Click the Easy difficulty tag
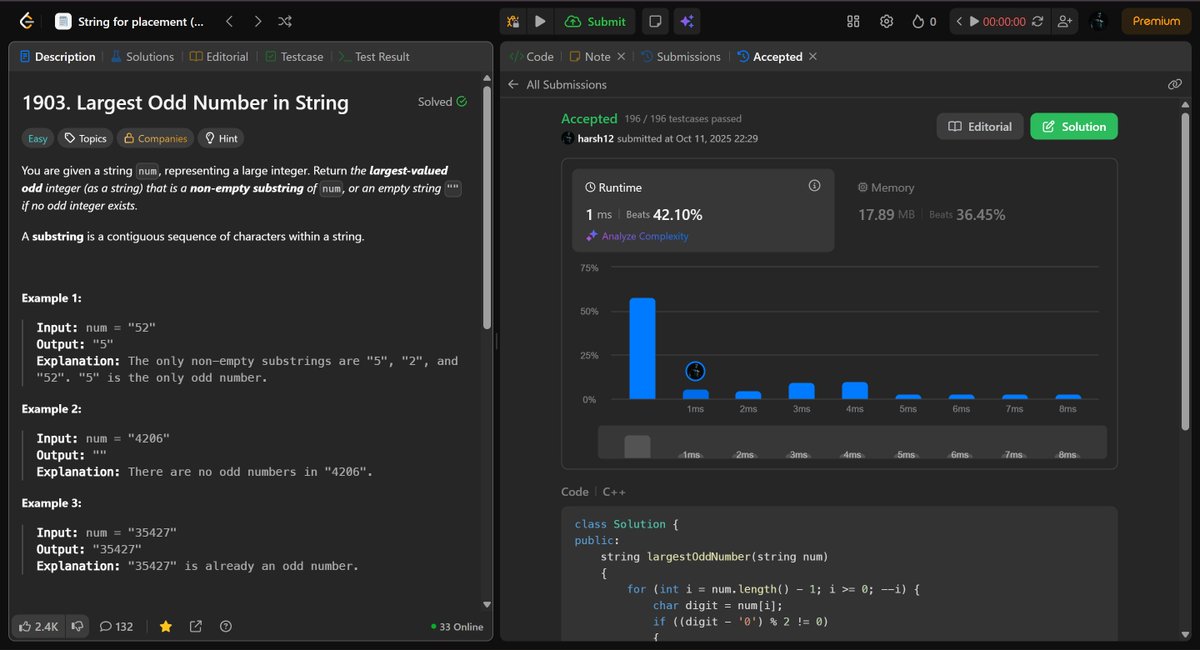The image size is (1200, 650). pyautogui.click(x=37, y=139)
